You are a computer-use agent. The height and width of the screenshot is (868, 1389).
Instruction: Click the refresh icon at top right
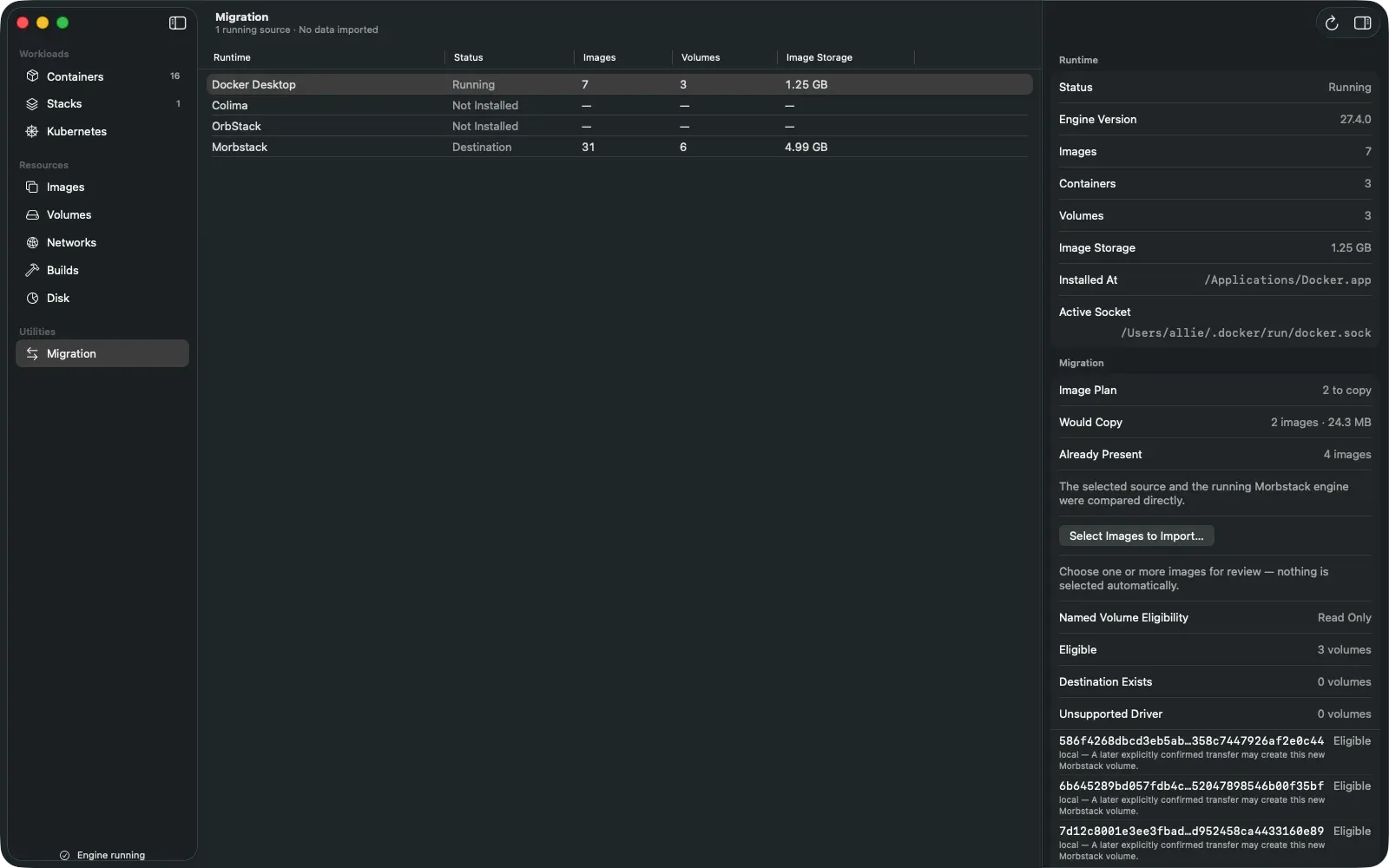[1332, 23]
